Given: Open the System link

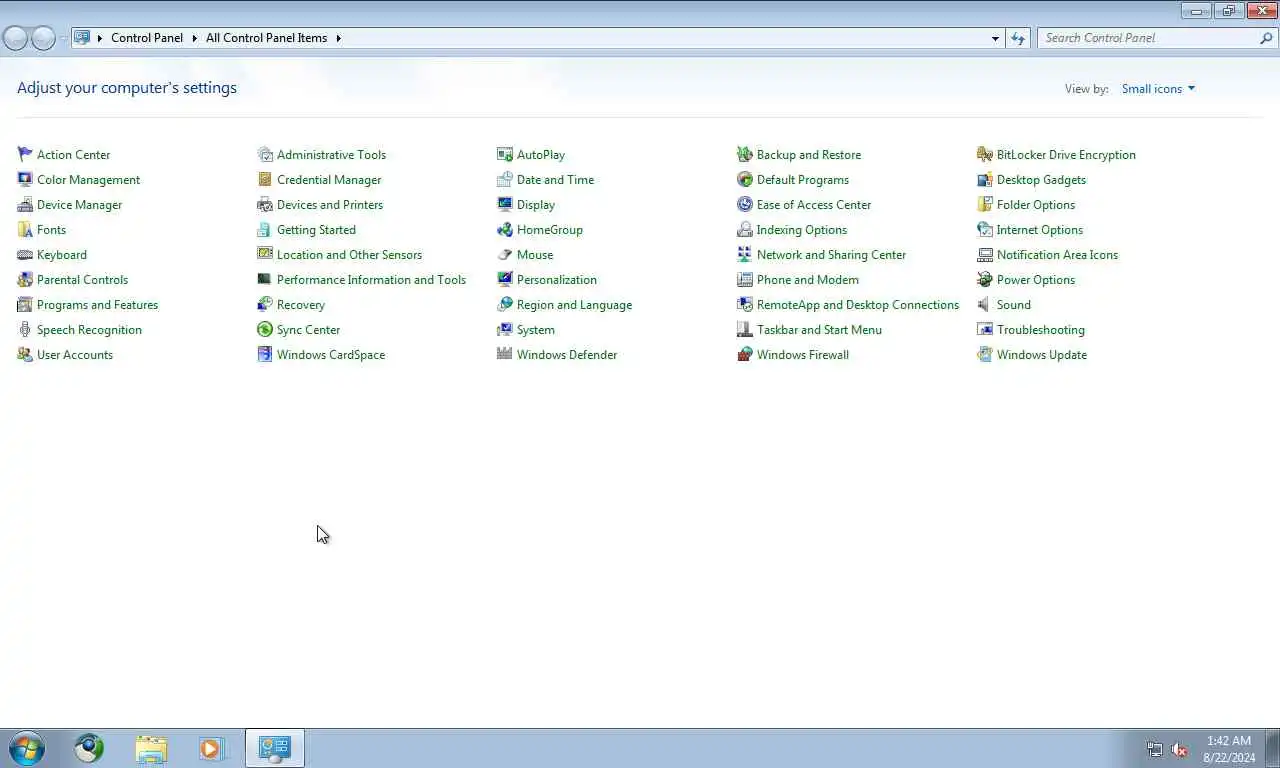Looking at the screenshot, I should (x=536, y=329).
